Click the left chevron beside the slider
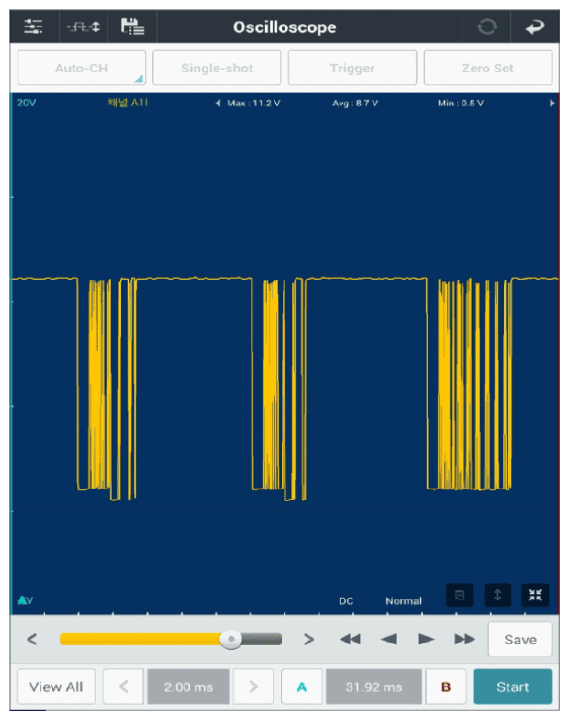Screen dimensions: 569x720 tap(32, 639)
